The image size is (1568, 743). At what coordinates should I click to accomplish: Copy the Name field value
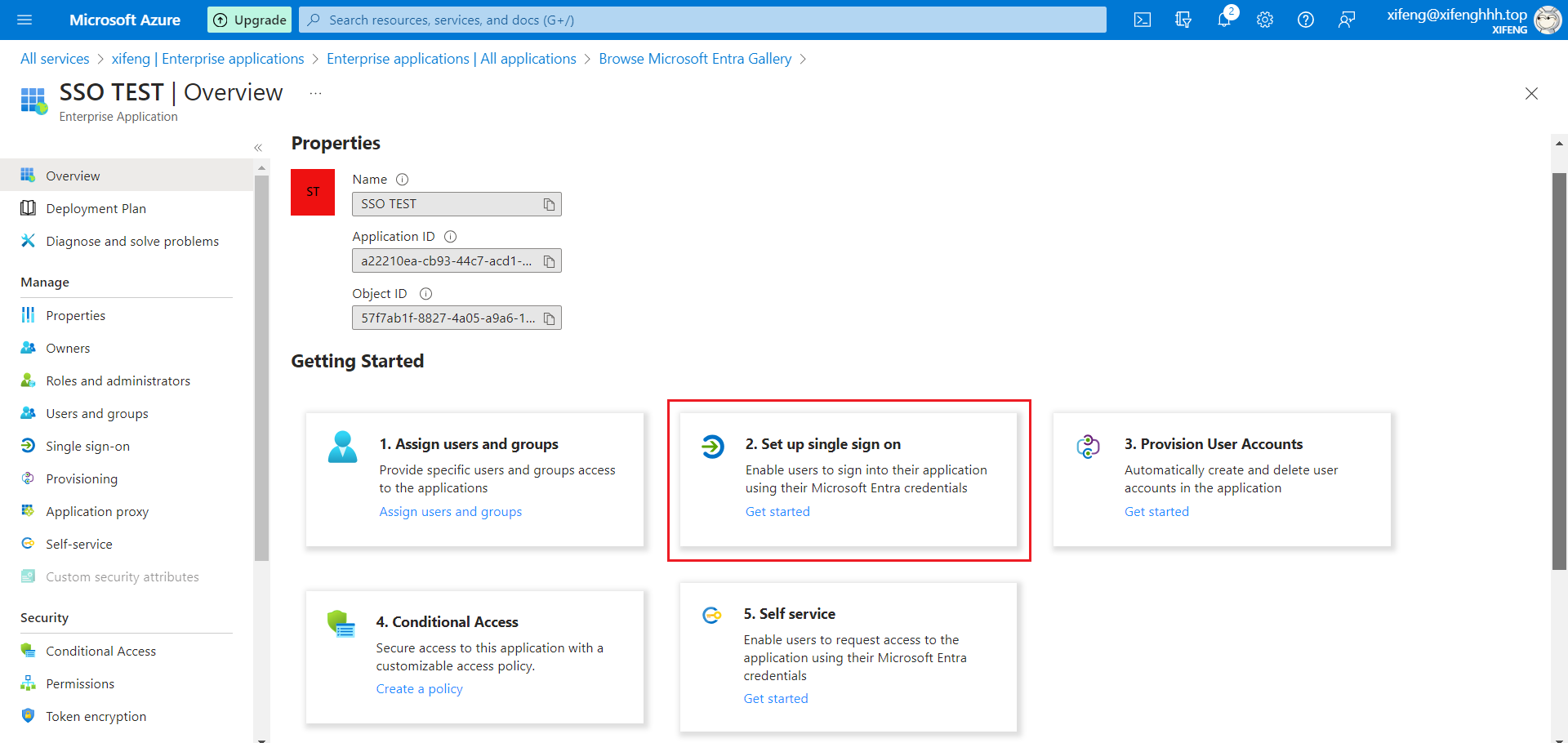pyautogui.click(x=550, y=204)
